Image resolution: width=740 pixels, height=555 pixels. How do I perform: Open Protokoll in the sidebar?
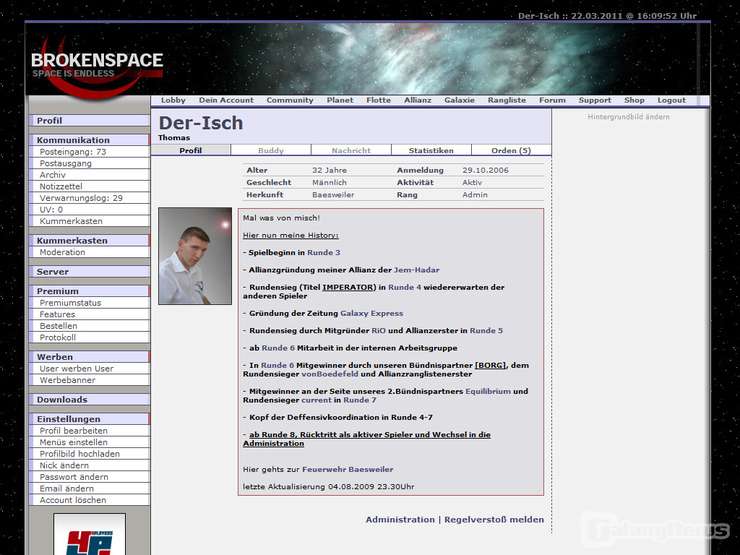(x=89, y=337)
